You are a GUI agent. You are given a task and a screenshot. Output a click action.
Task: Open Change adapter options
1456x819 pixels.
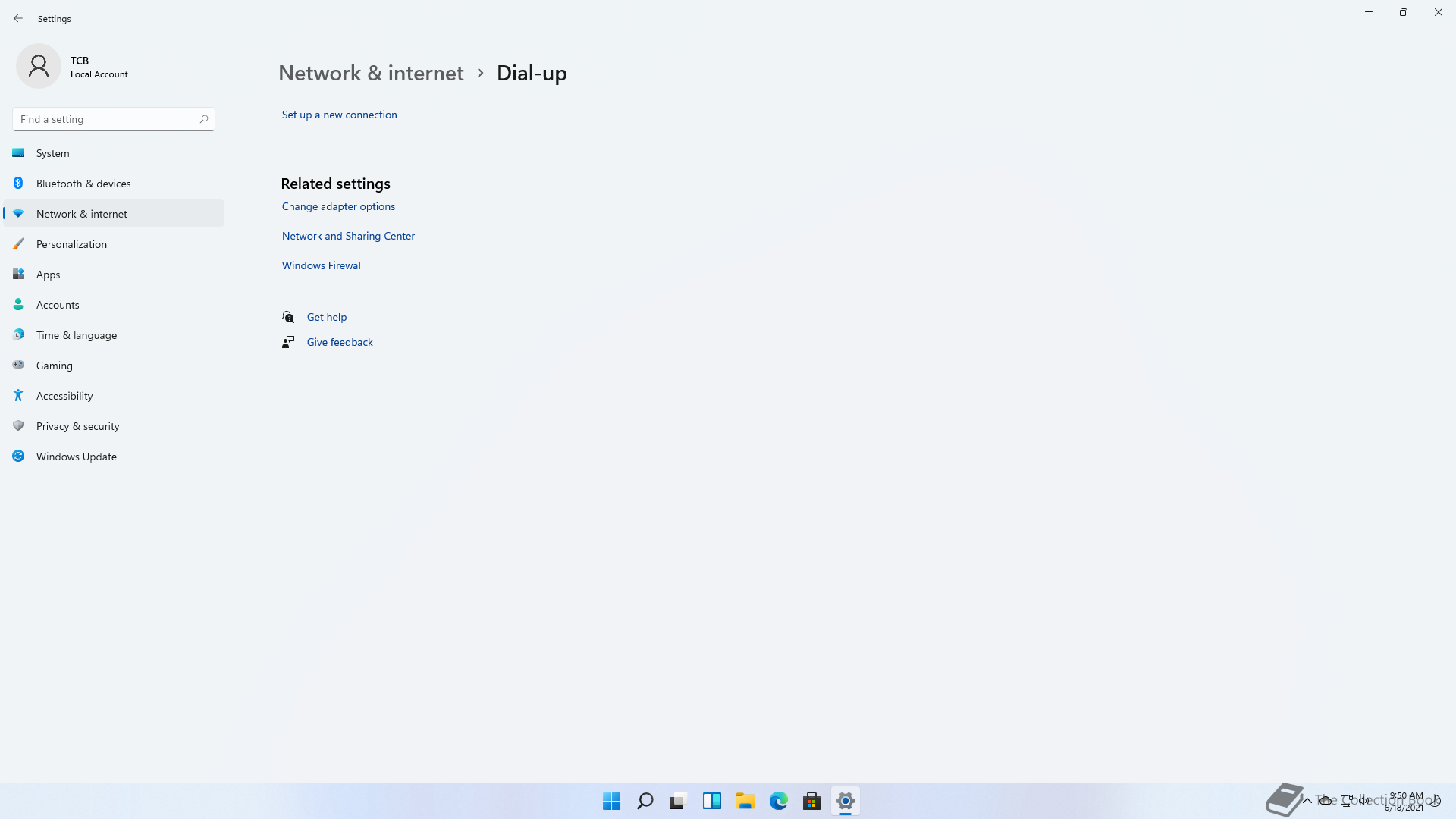338,206
